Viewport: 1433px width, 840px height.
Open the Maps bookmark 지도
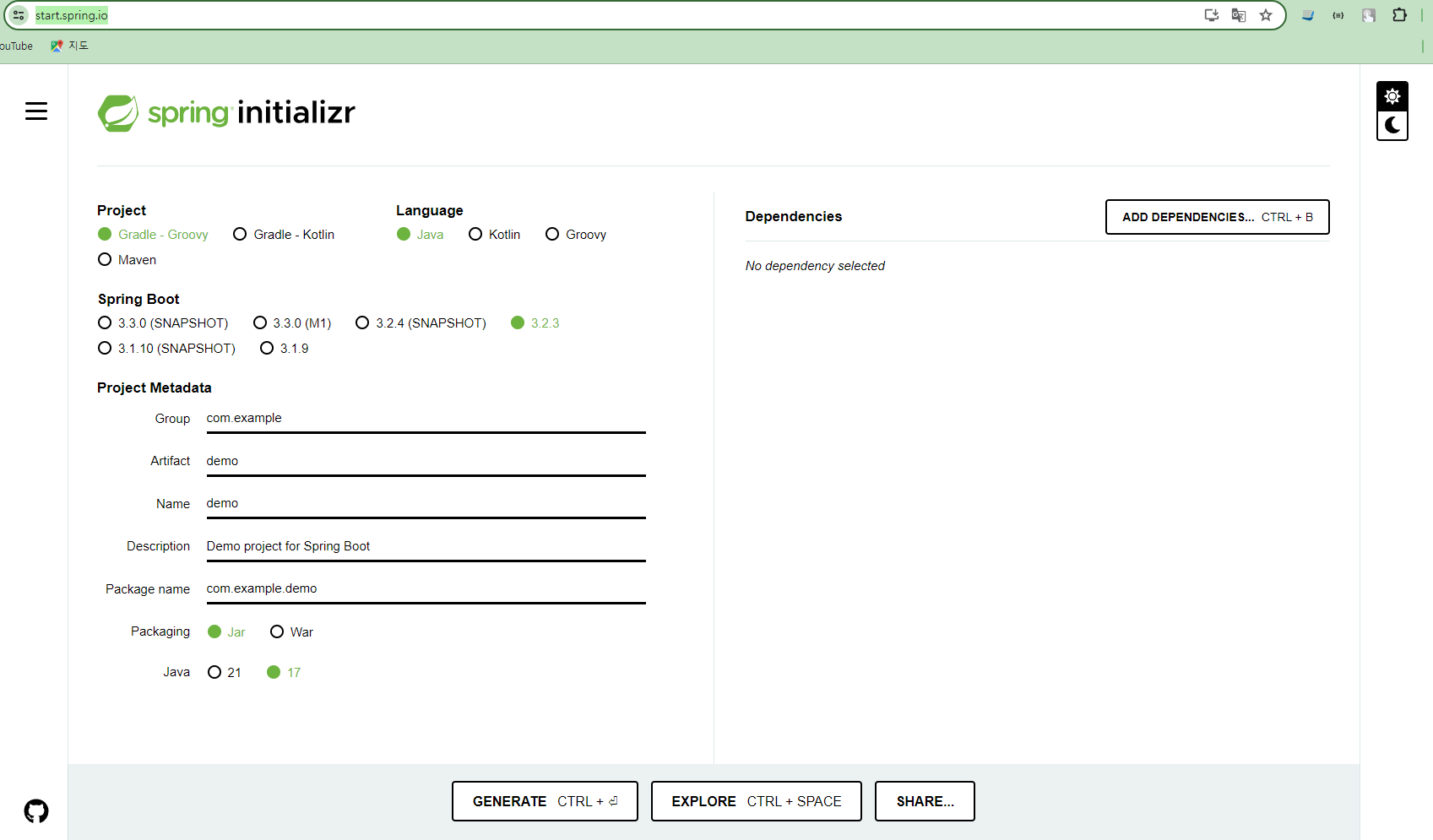click(x=69, y=46)
